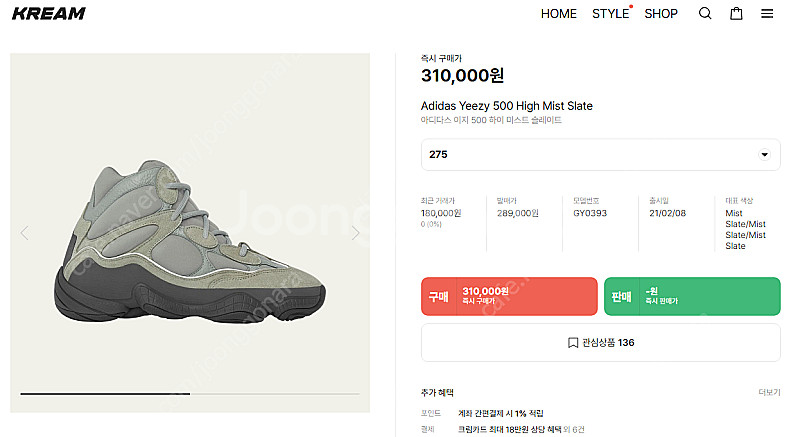This screenshot has width=800, height=437.
Task: Show next product image arrow
Action: click(x=355, y=233)
